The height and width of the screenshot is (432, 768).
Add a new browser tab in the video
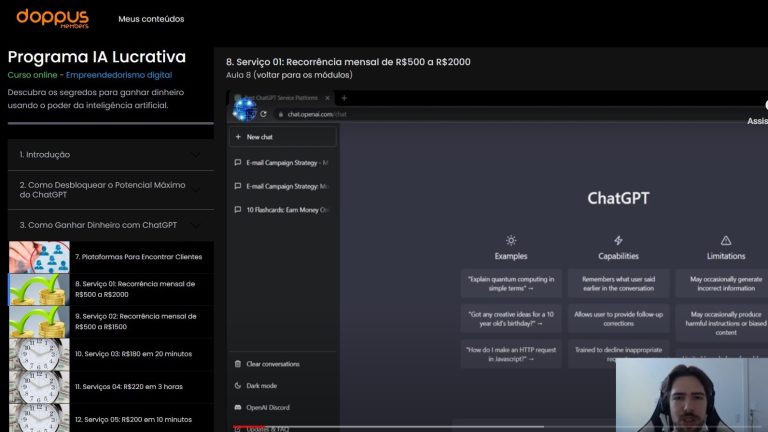pyautogui.click(x=344, y=98)
